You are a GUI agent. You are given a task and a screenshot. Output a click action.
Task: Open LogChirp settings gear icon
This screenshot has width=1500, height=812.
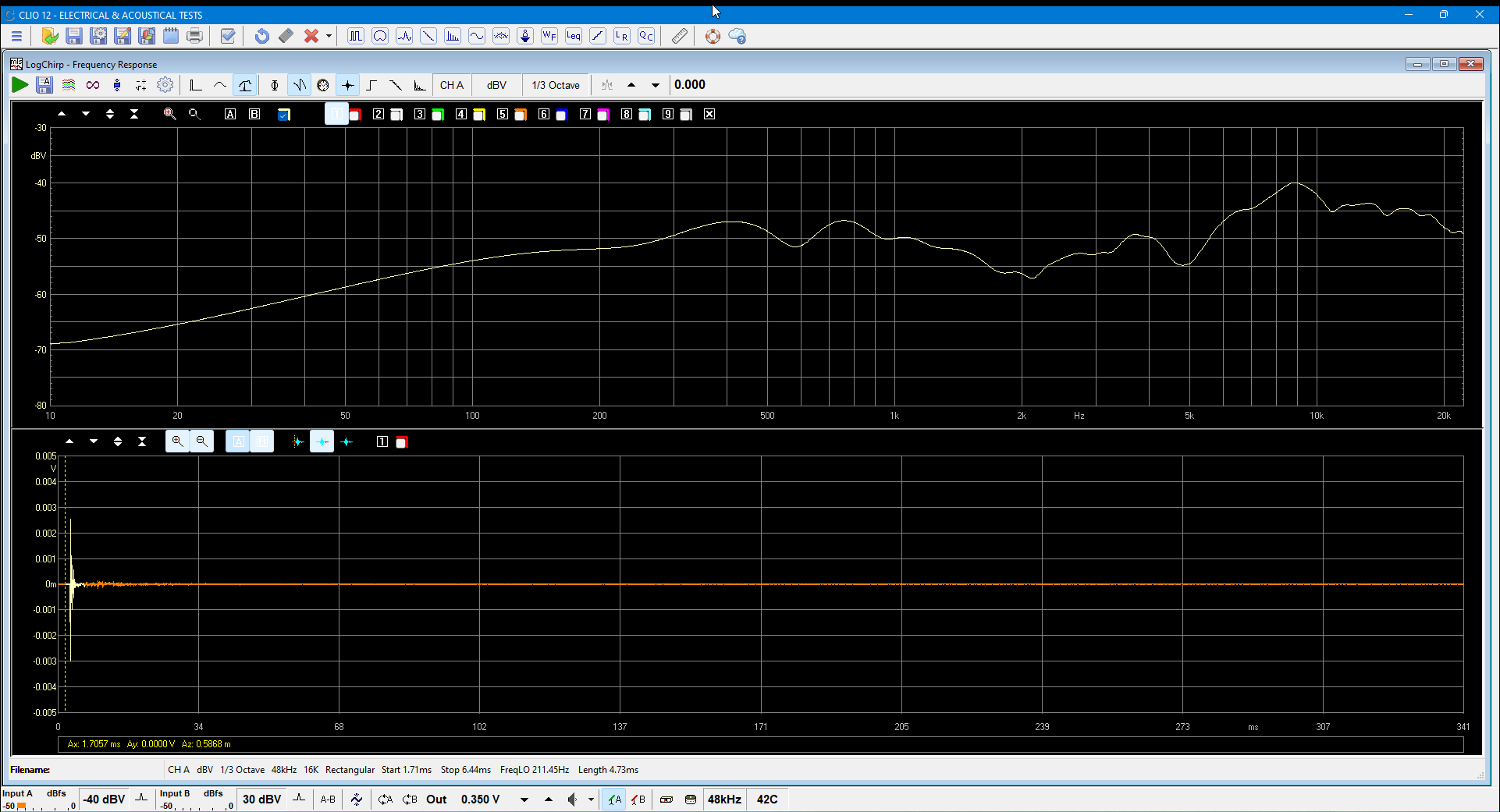coord(165,85)
